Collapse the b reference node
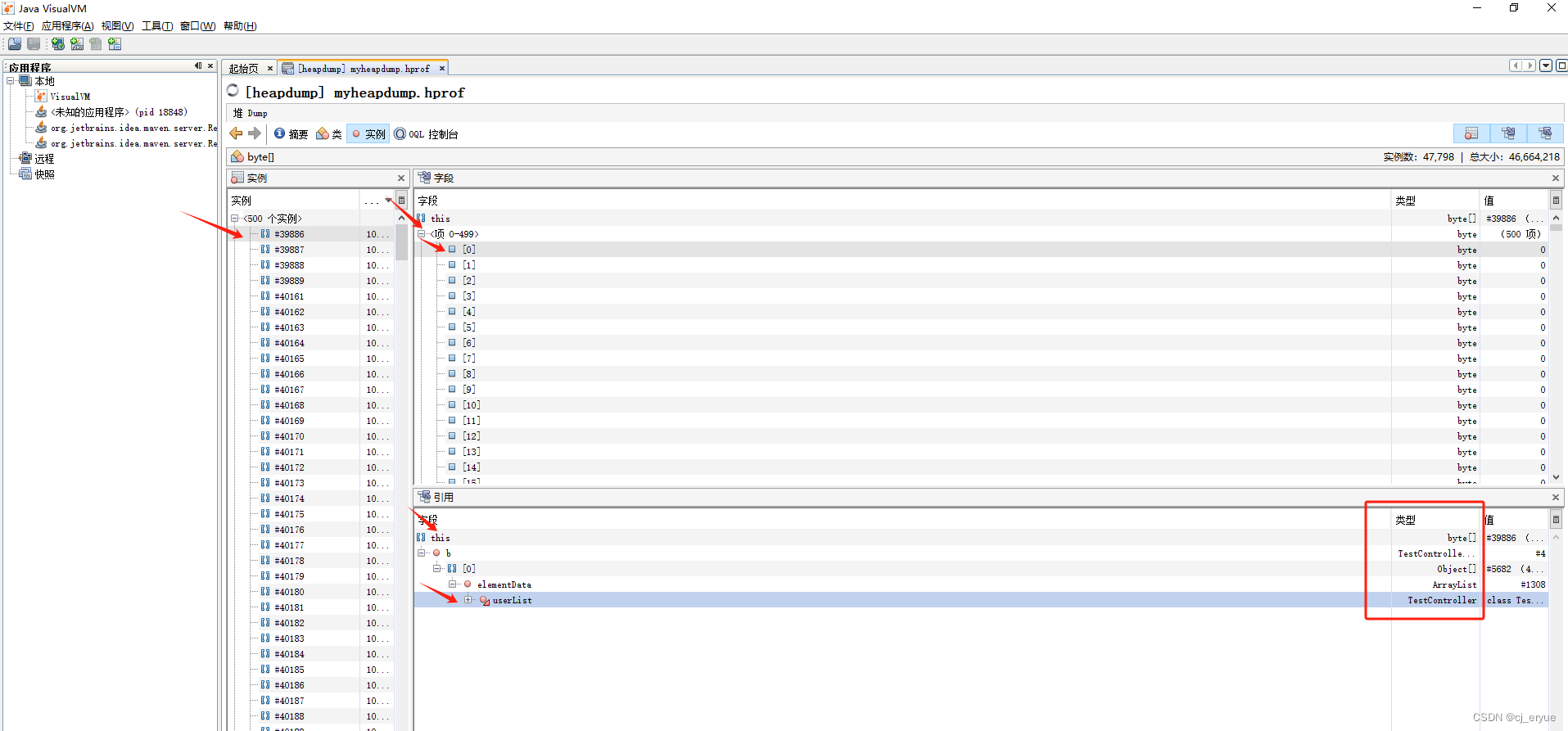 pyautogui.click(x=422, y=553)
